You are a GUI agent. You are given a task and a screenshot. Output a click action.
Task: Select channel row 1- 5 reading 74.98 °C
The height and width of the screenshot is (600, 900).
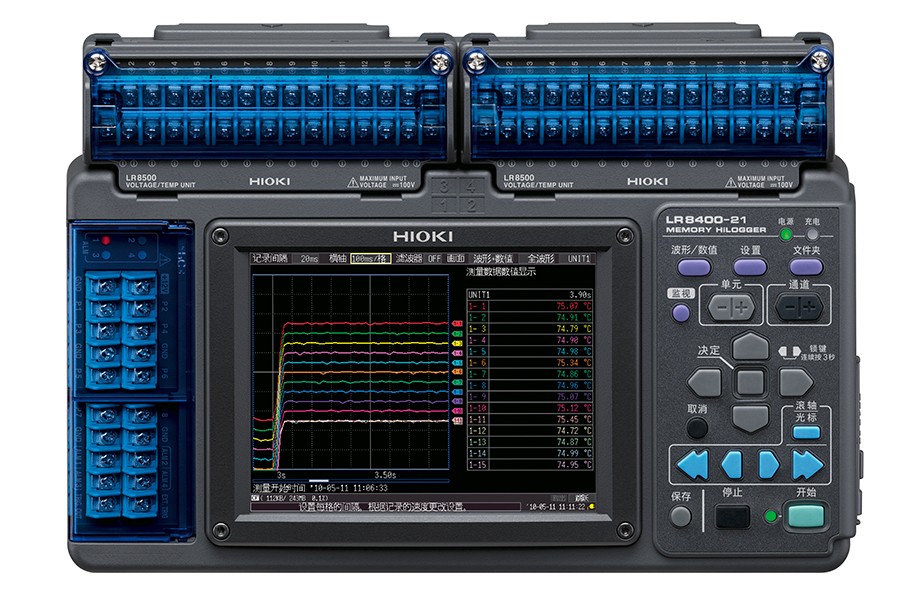(x=530, y=351)
